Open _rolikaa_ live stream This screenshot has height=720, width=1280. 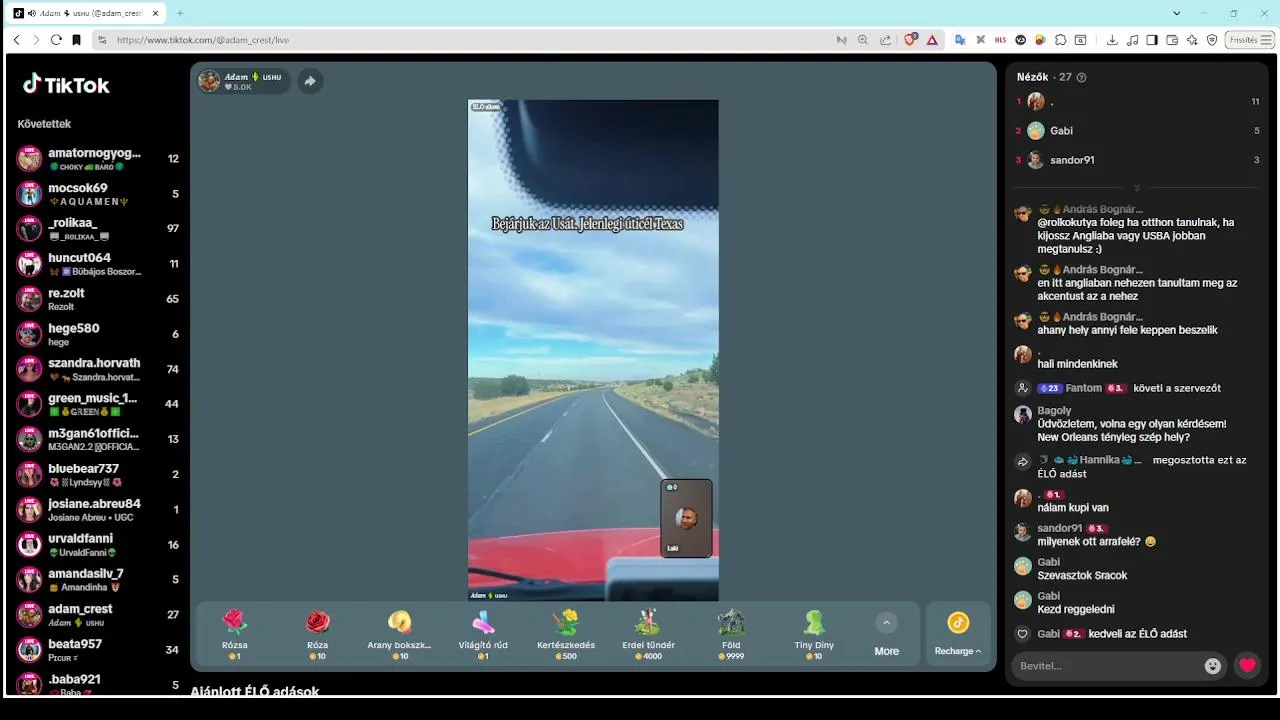(x=98, y=229)
